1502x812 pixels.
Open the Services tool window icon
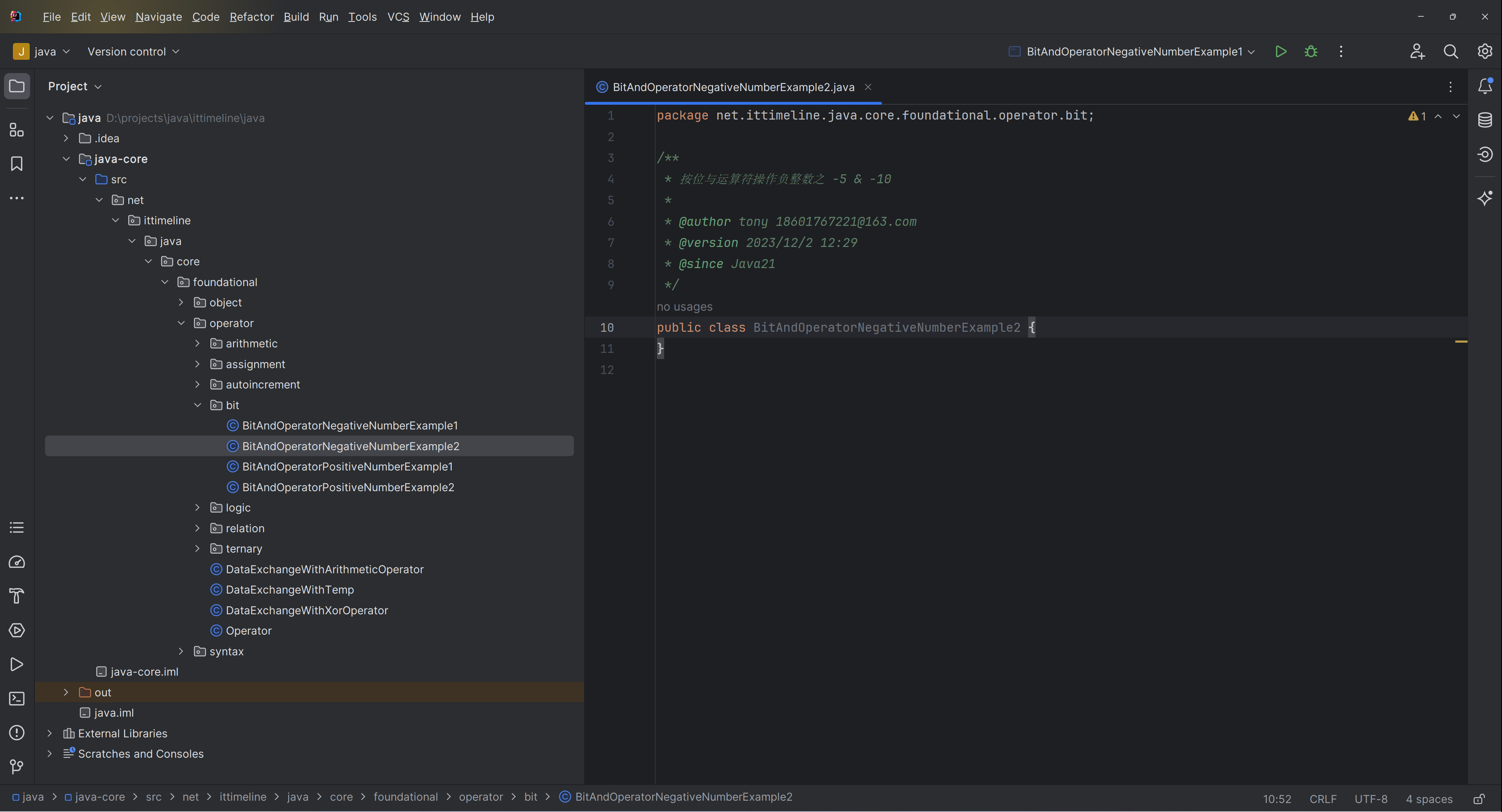click(x=17, y=630)
